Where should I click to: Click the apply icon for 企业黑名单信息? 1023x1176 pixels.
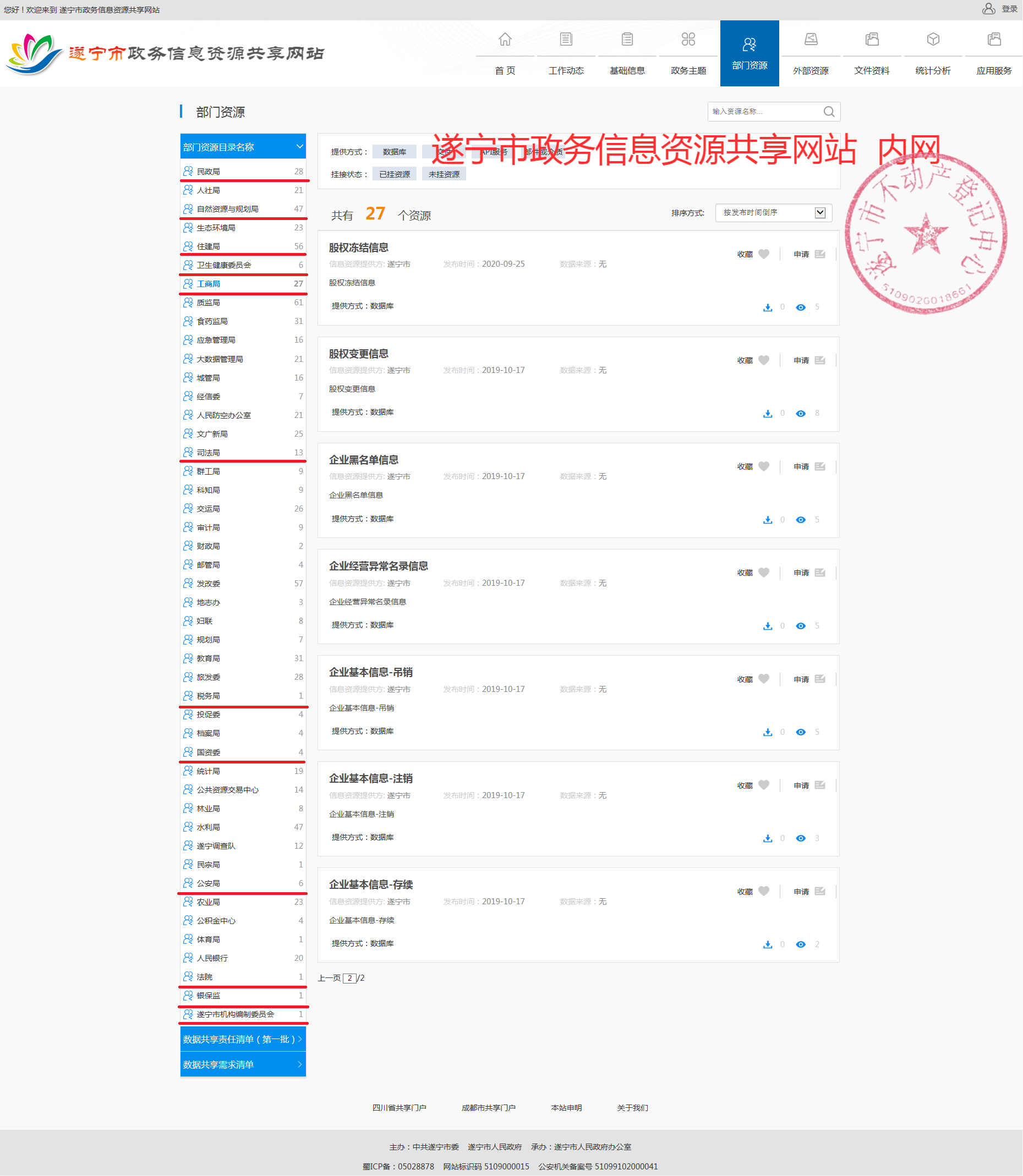point(820,466)
